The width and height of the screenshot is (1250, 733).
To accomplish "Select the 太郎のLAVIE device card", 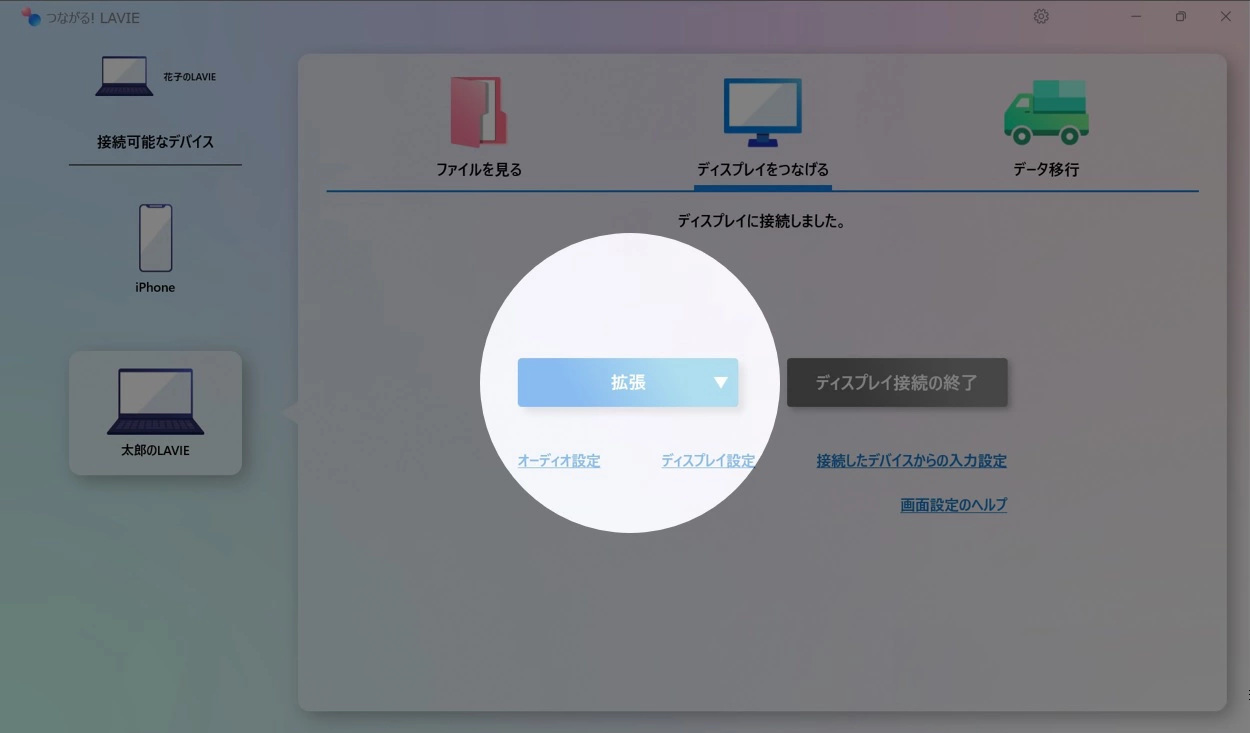I will pyautogui.click(x=155, y=413).
